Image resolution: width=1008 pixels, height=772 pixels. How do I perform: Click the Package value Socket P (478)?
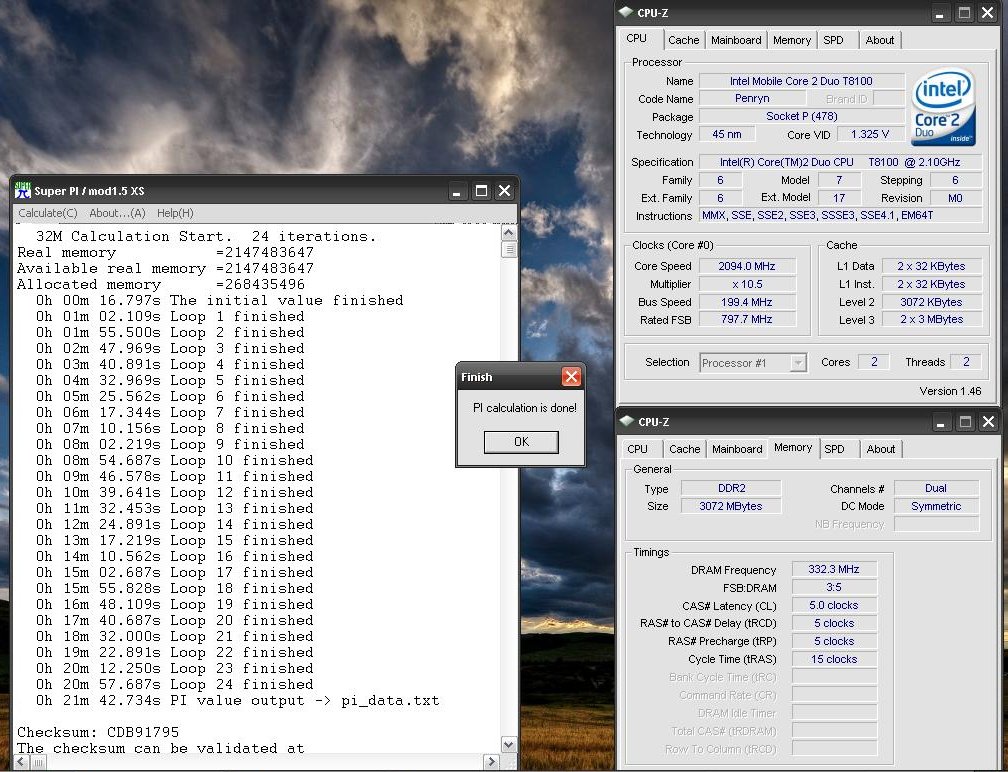coord(801,116)
